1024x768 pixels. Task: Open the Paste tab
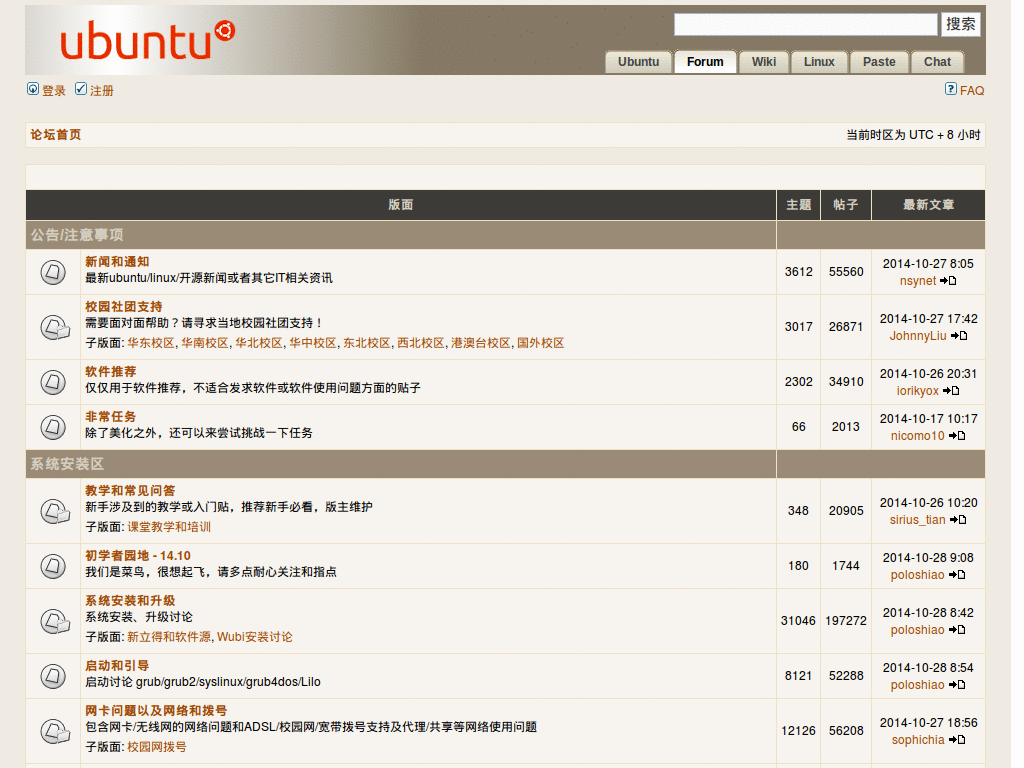878,61
